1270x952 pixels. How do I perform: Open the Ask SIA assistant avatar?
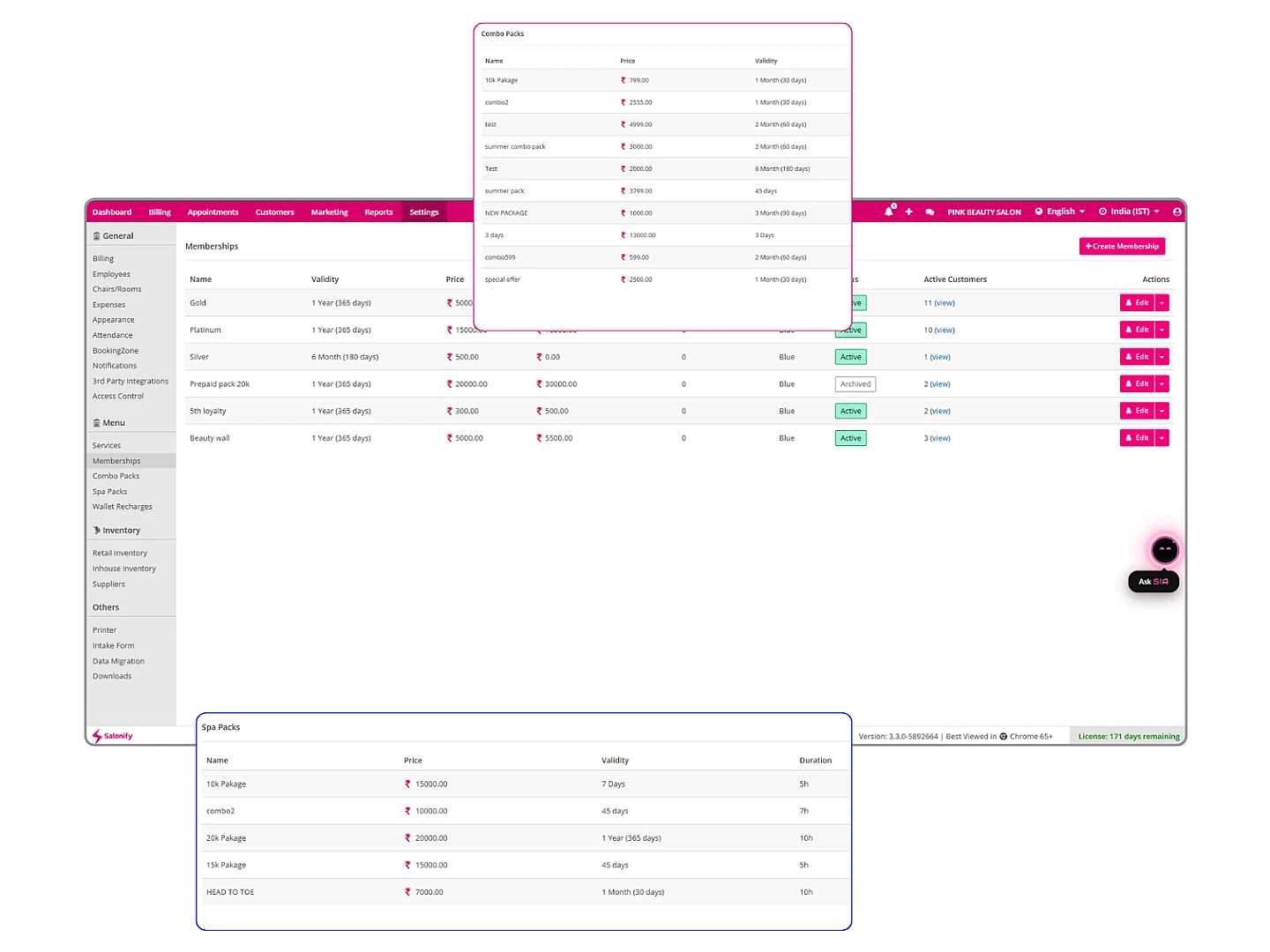(1165, 550)
